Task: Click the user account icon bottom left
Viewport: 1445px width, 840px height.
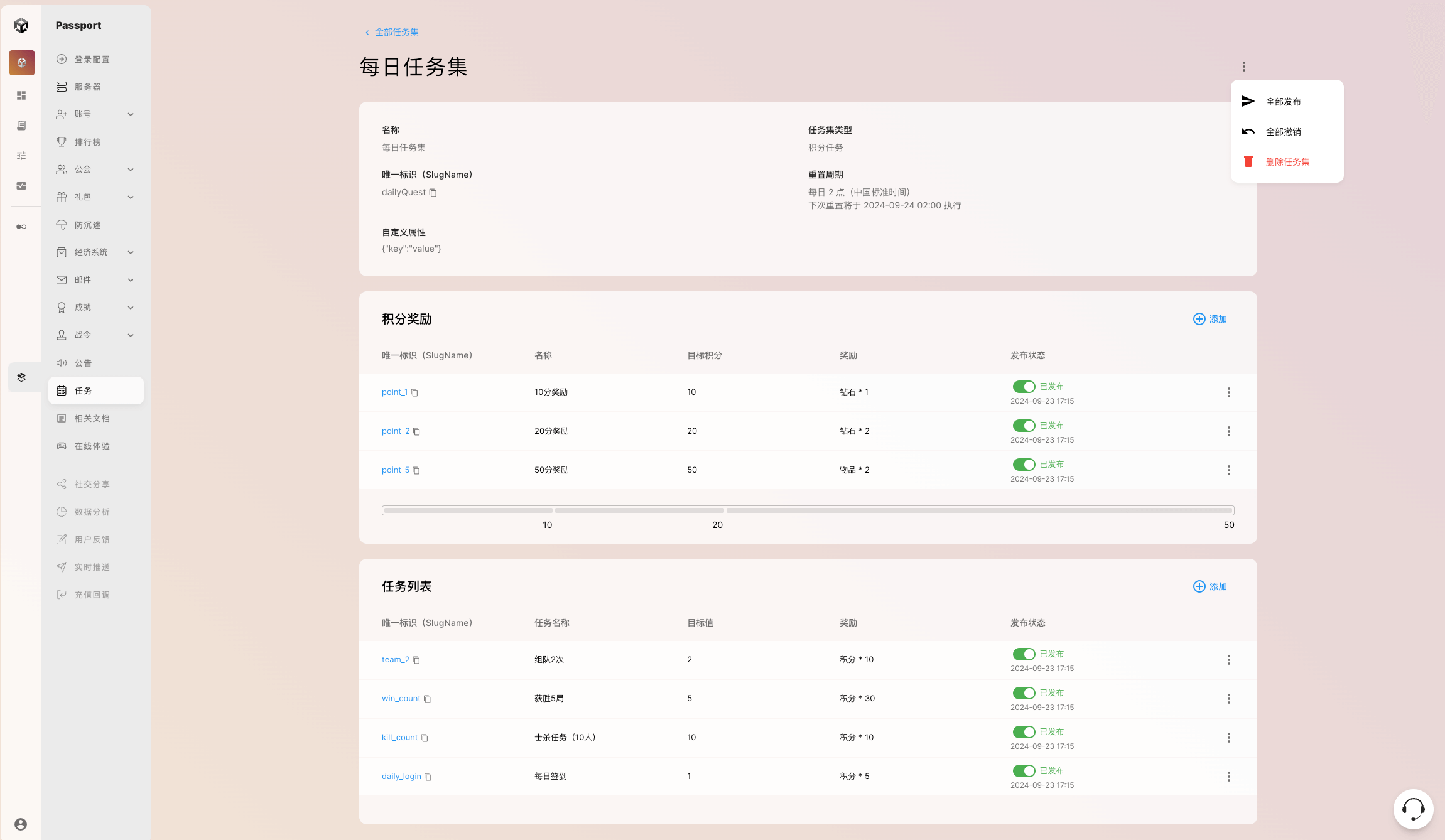Action: click(21, 824)
